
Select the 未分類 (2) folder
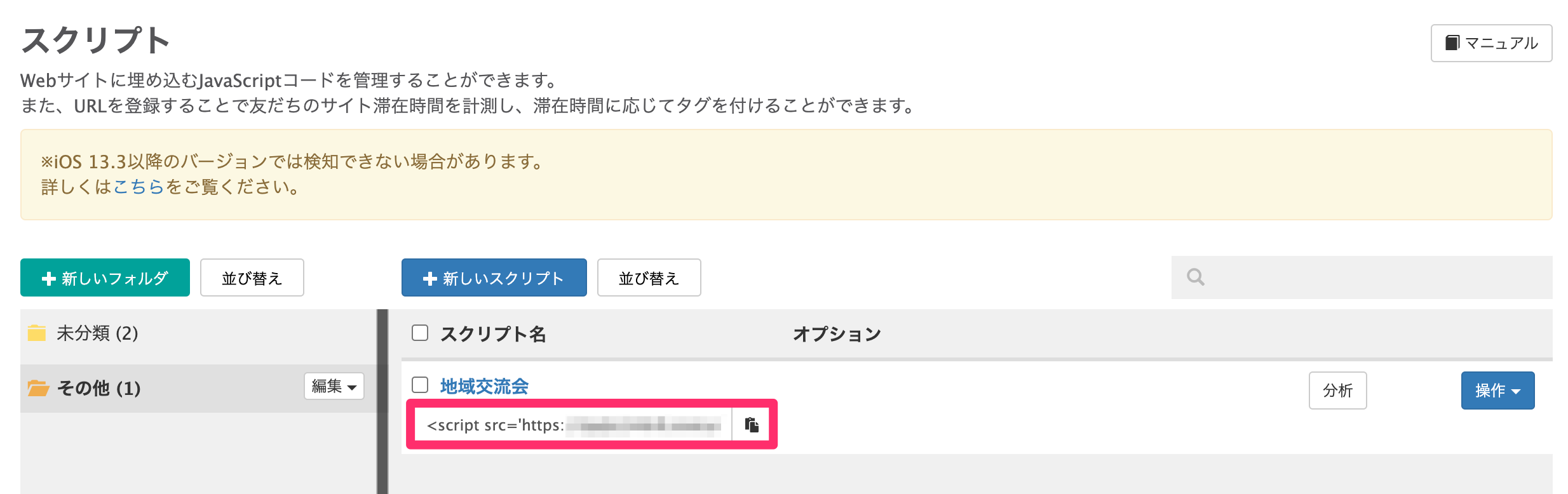click(x=97, y=333)
